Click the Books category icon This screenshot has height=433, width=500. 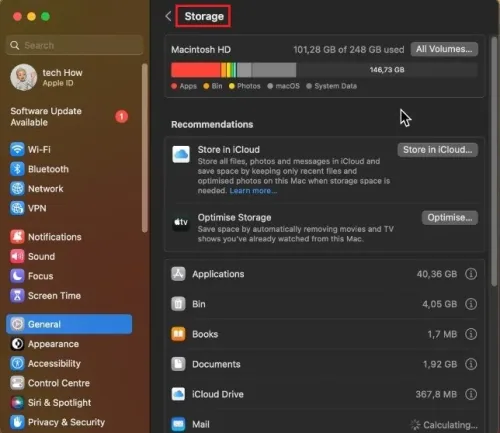(178, 334)
